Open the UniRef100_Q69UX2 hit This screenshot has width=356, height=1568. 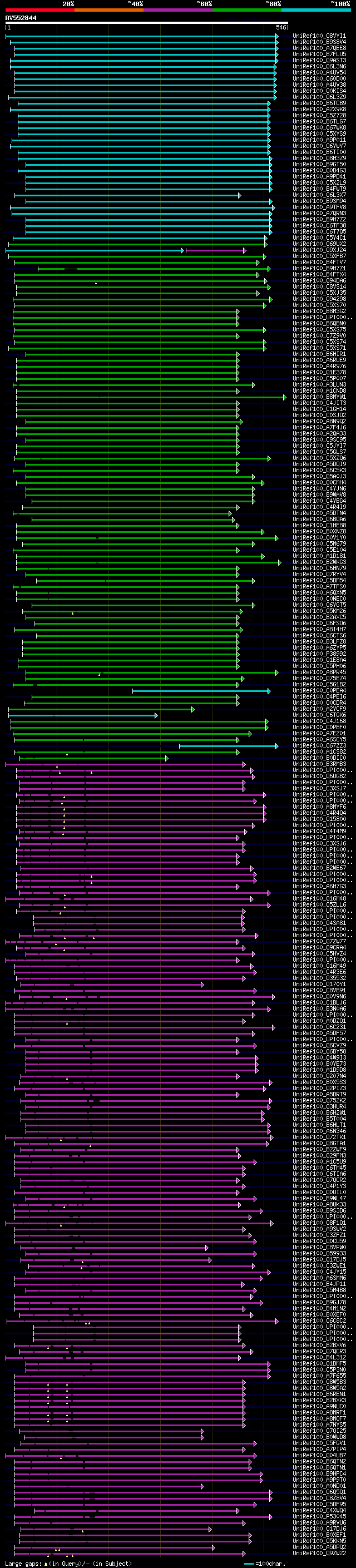pyautogui.click(x=319, y=244)
